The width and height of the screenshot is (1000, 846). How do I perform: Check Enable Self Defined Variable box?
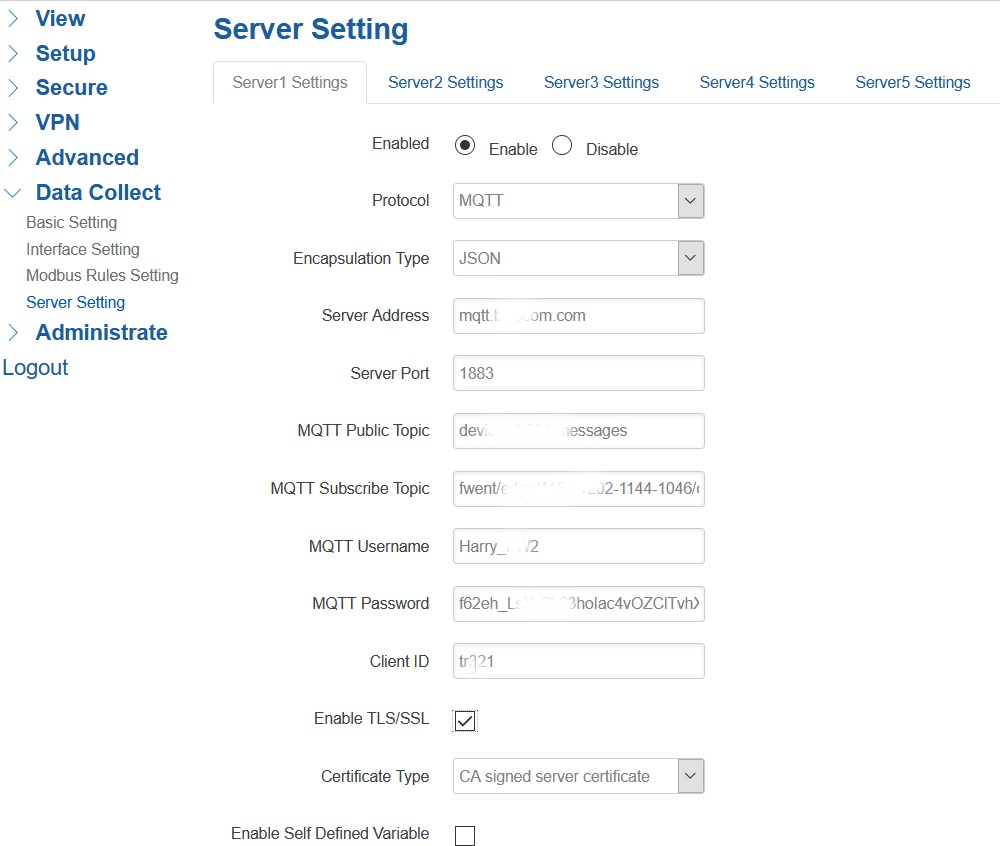pyautogui.click(x=464, y=835)
